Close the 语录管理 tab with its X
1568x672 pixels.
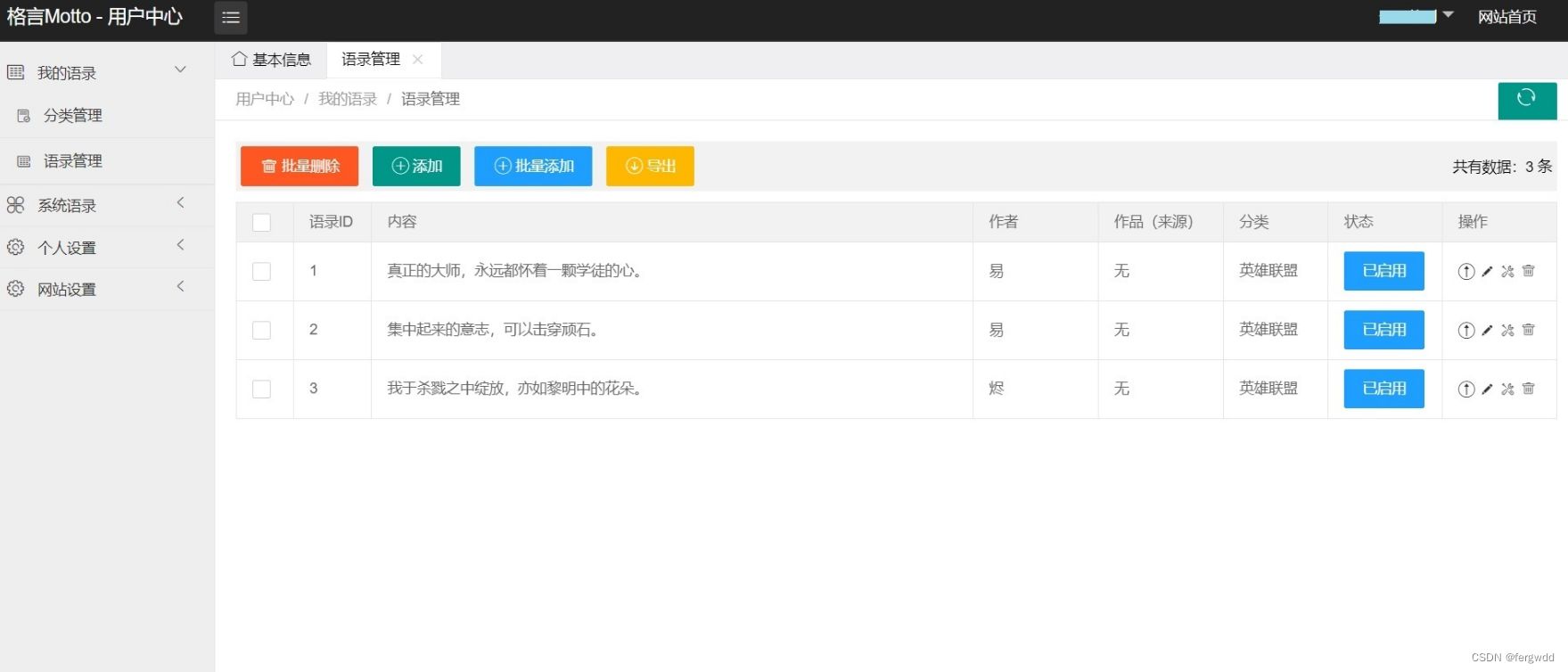tap(417, 59)
